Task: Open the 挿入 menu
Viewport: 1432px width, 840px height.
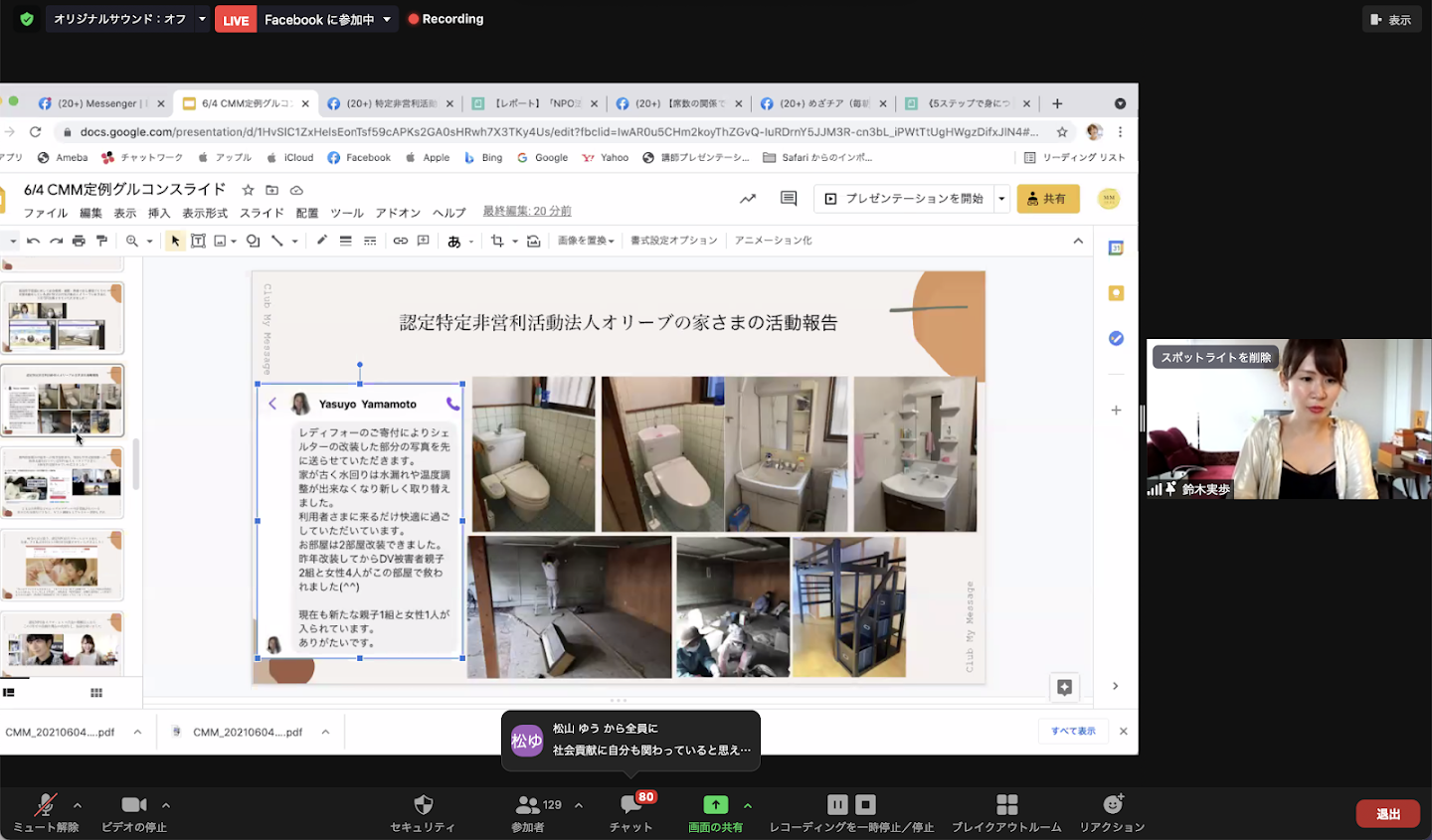Action: [159, 213]
